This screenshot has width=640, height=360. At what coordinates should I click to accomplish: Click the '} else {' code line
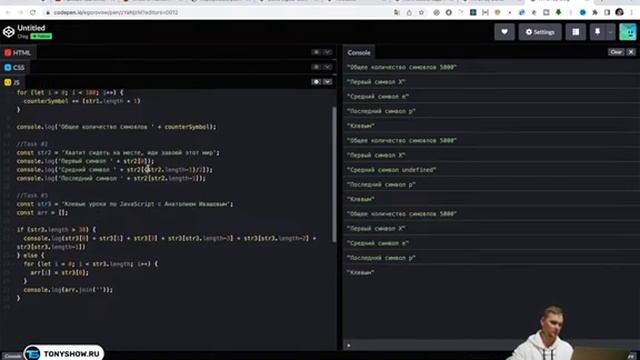(x=30, y=256)
